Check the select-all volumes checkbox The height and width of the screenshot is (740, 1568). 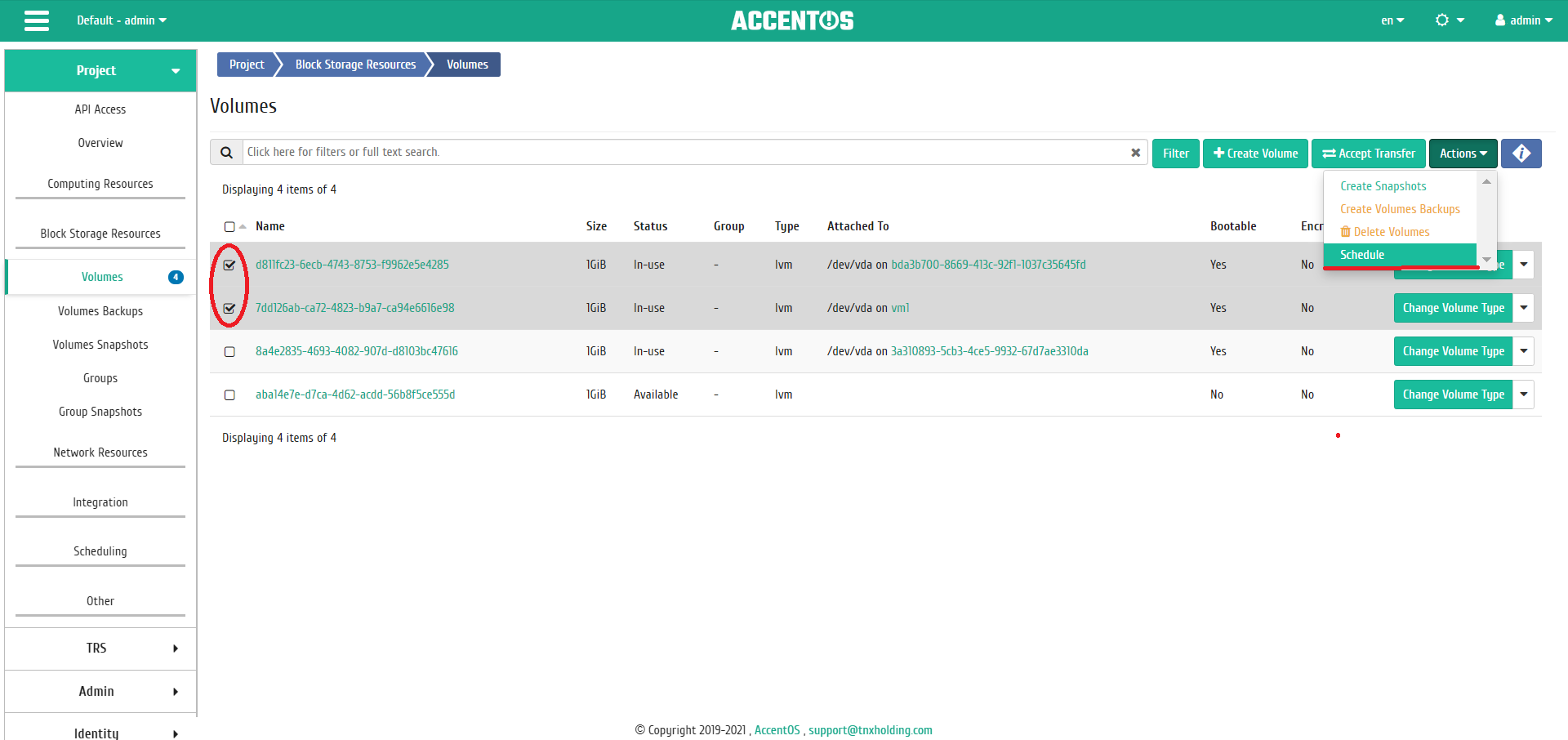[x=229, y=227]
